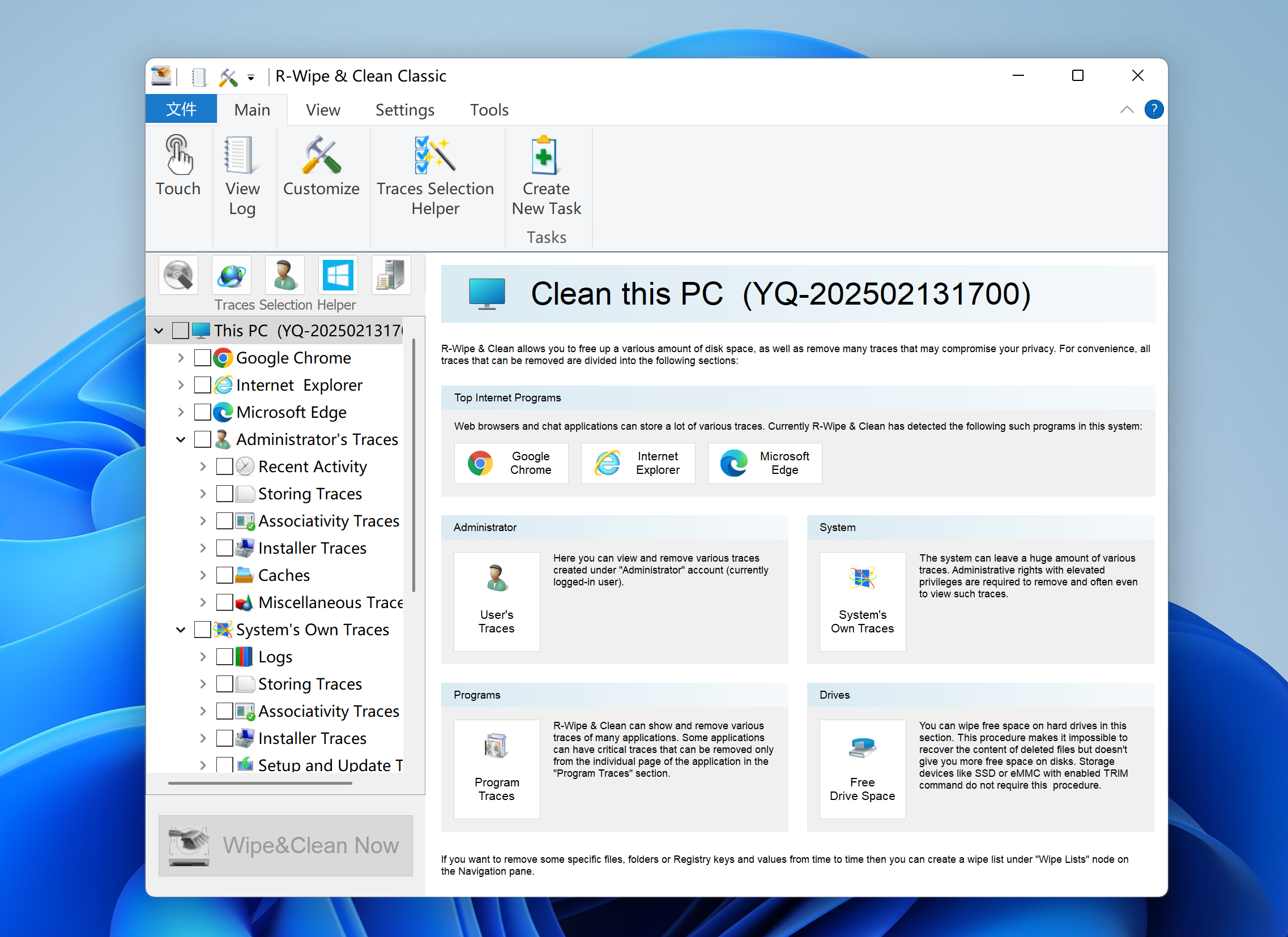Click the tree horizontal scrollbar
This screenshot has width=1288, height=937.
click(x=260, y=783)
